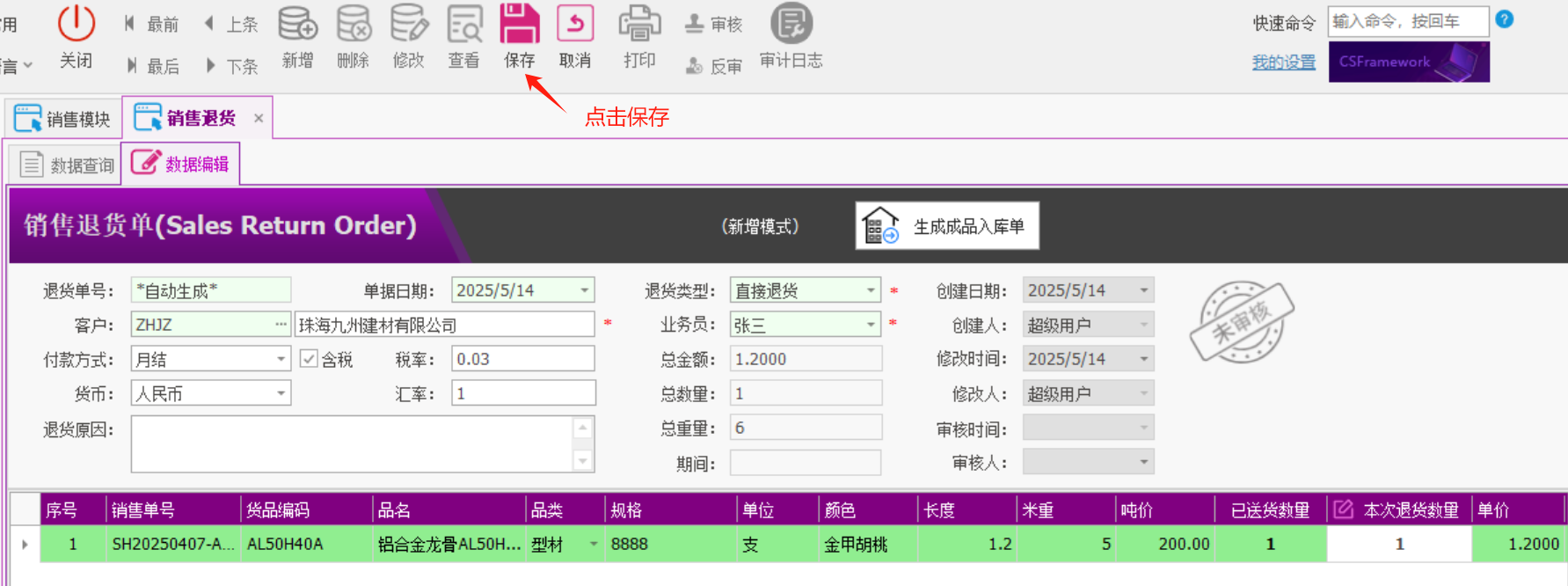Click the 新增 add record icon
This screenshot has height=586, width=1568.
(297, 24)
